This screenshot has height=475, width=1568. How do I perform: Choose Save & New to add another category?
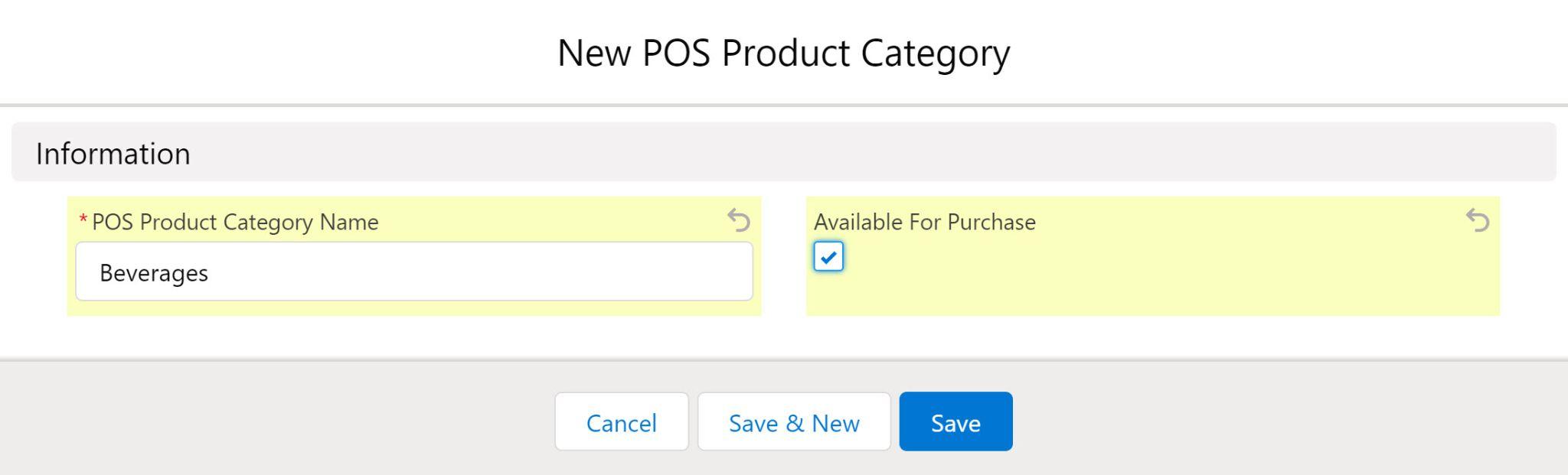[793, 421]
